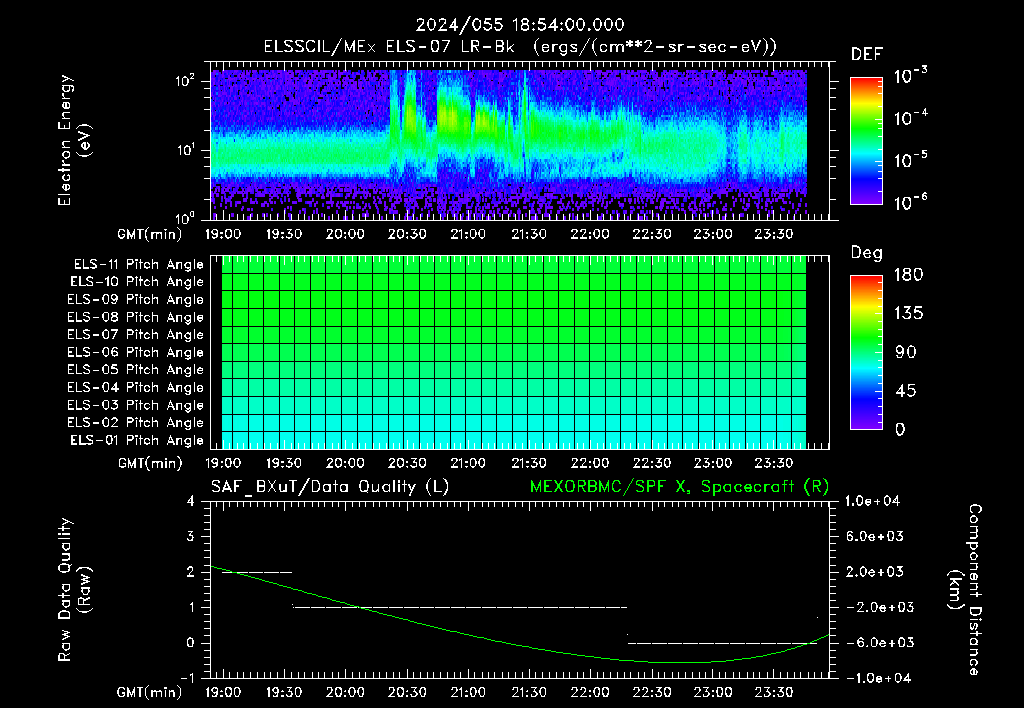Select the ELS-08 Pitch Angle label
1024x708 pixels.
[x=135, y=317]
